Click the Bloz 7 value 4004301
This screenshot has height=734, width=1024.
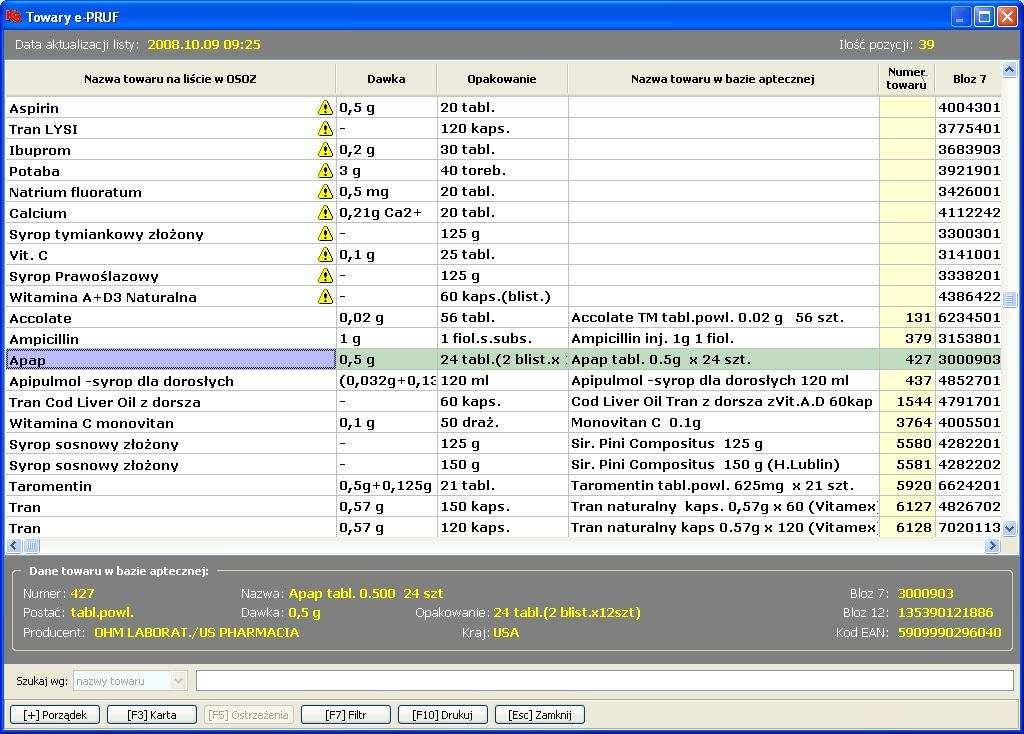[x=969, y=107]
